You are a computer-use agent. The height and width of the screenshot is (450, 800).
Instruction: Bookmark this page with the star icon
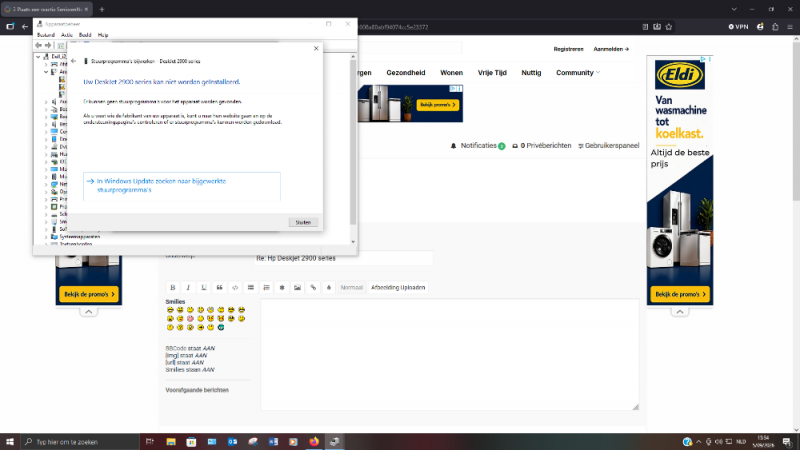[x=669, y=27]
